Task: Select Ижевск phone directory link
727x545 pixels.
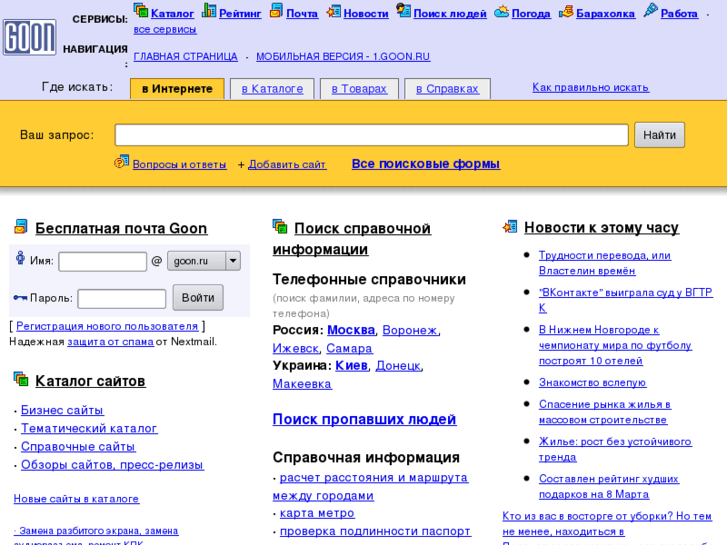Action: coord(295,348)
